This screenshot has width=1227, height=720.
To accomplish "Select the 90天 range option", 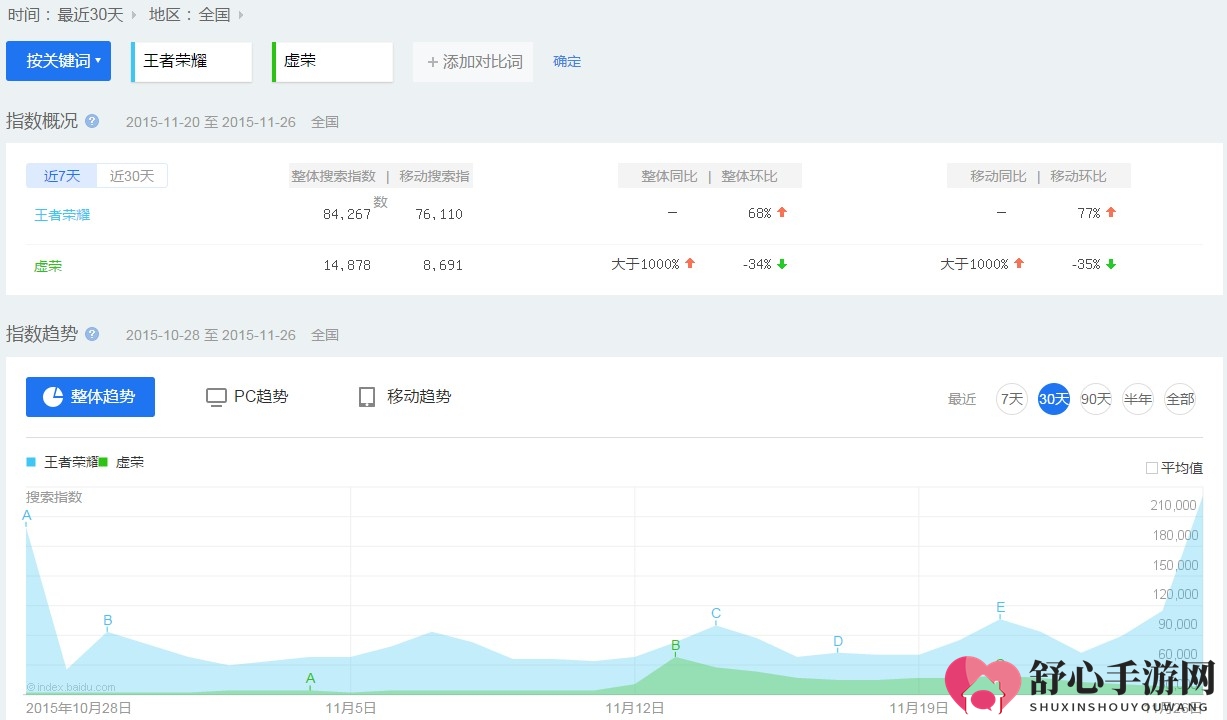I will coord(1096,399).
